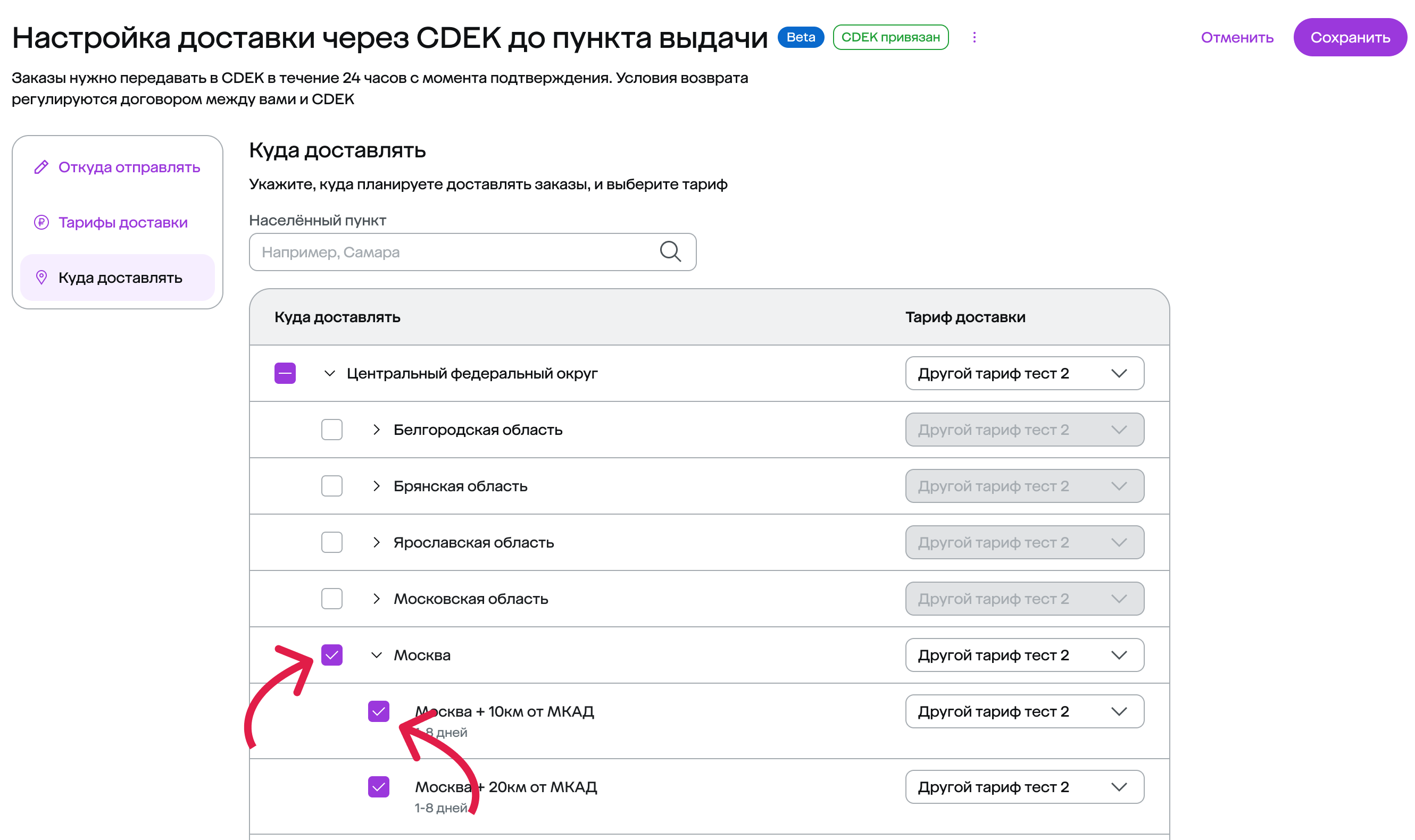The width and height of the screenshot is (1415, 840).
Task: Click the Beta badge
Action: coord(800,37)
